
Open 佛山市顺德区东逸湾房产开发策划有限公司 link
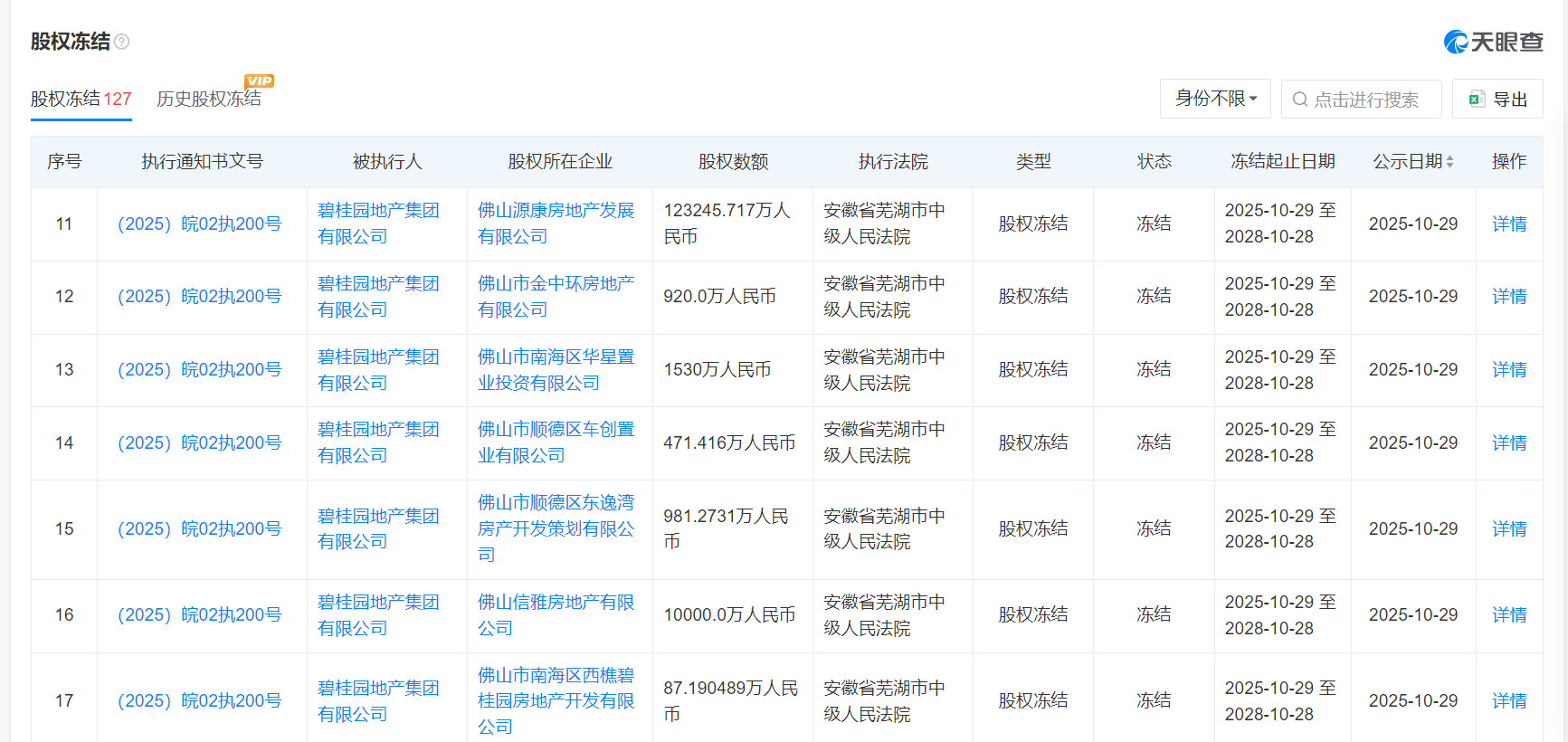pos(556,529)
